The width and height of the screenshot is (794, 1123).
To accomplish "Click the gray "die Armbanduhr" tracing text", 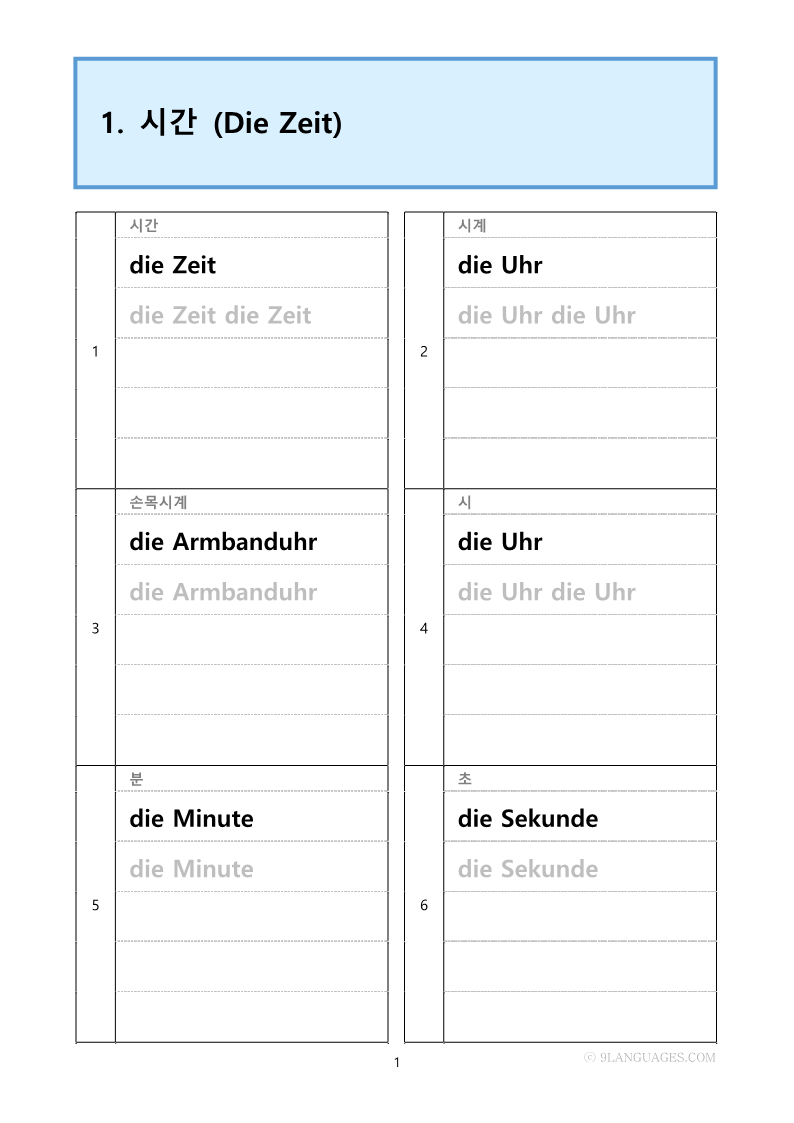I will coord(223,592).
